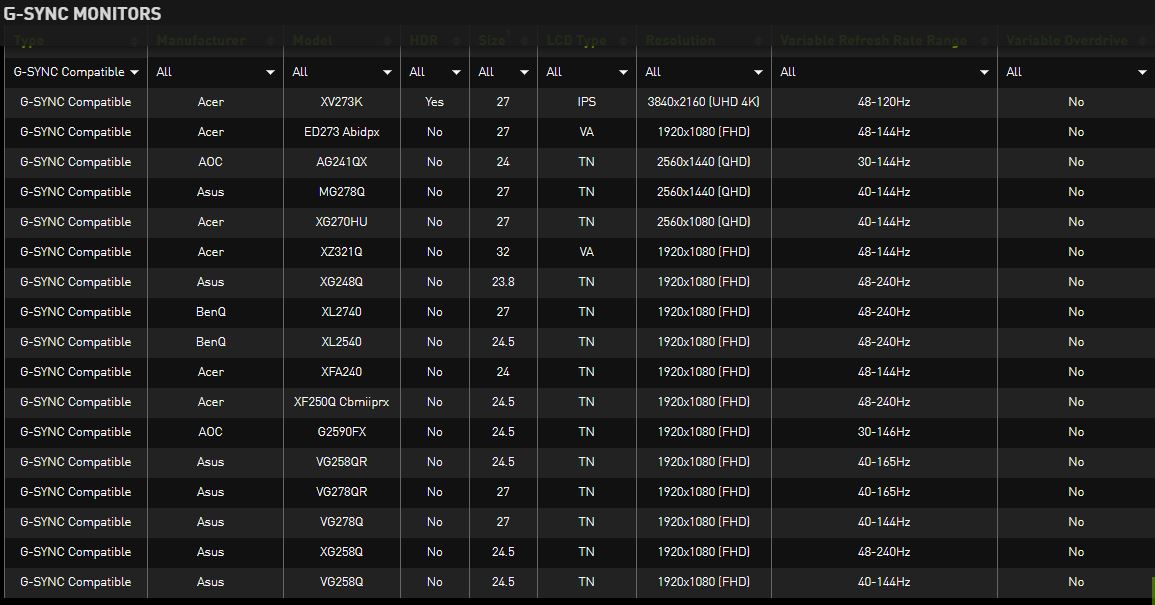The image size is (1155, 605).
Task: Click the 2560x1440 (QHD) cell in MG278Q row
Action: 703,192
